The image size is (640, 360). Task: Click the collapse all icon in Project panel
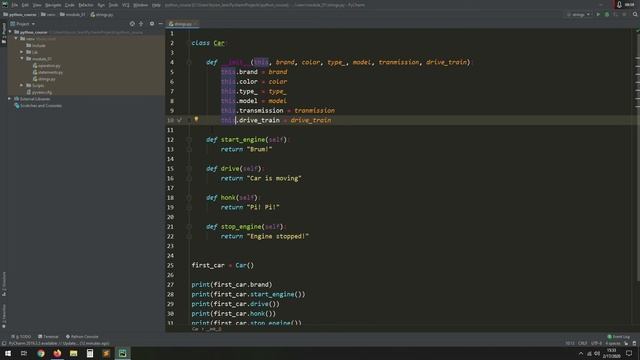[141, 24]
